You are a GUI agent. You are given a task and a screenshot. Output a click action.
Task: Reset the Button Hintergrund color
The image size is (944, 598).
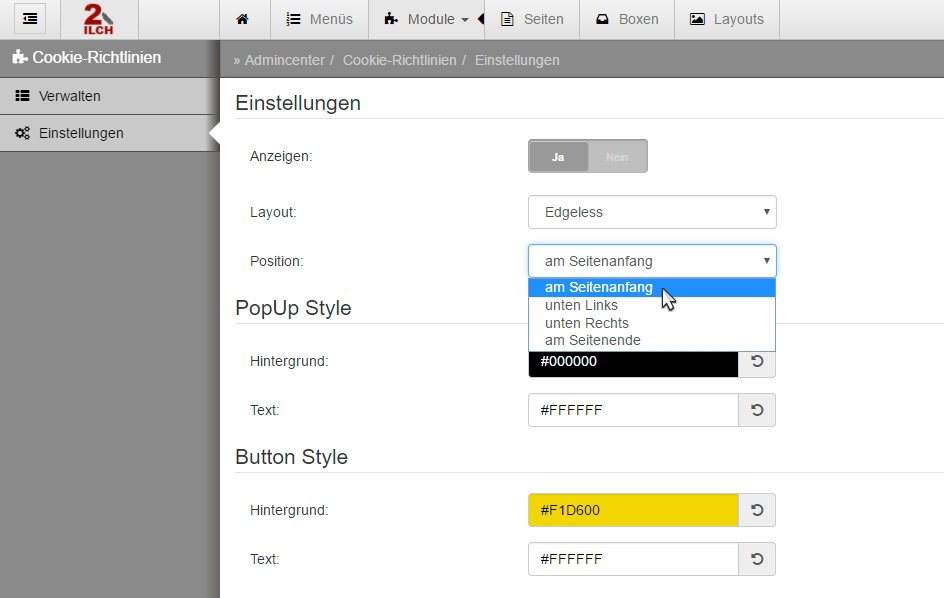click(757, 510)
